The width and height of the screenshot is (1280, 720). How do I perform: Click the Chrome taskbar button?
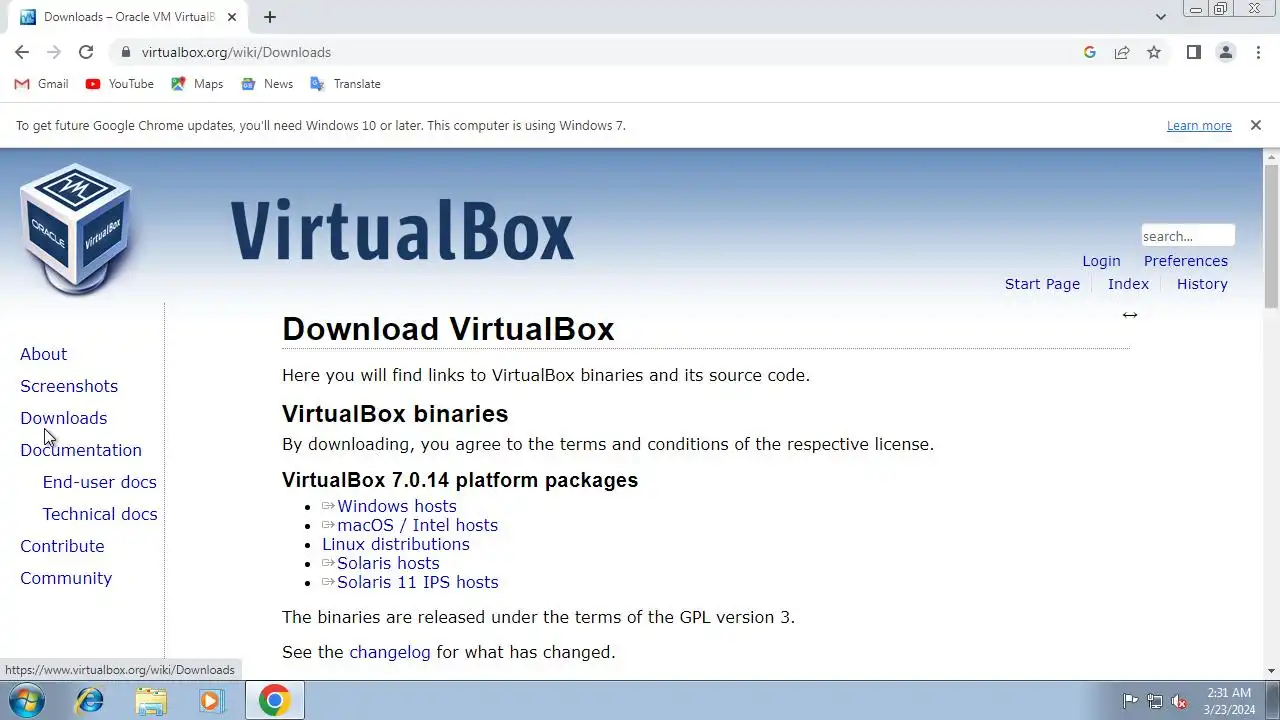tap(275, 700)
